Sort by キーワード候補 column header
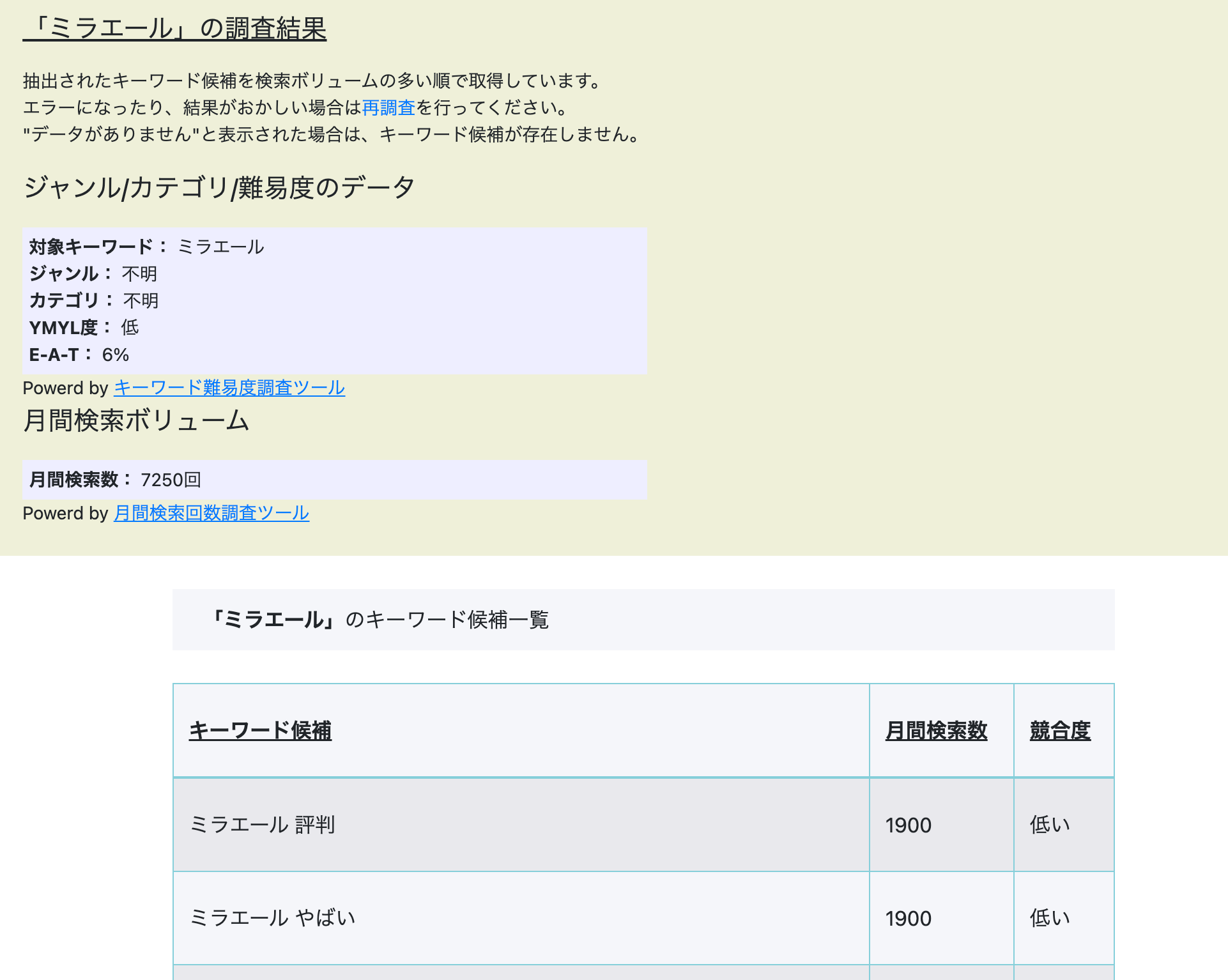The image size is (1228, 980). 260,730
